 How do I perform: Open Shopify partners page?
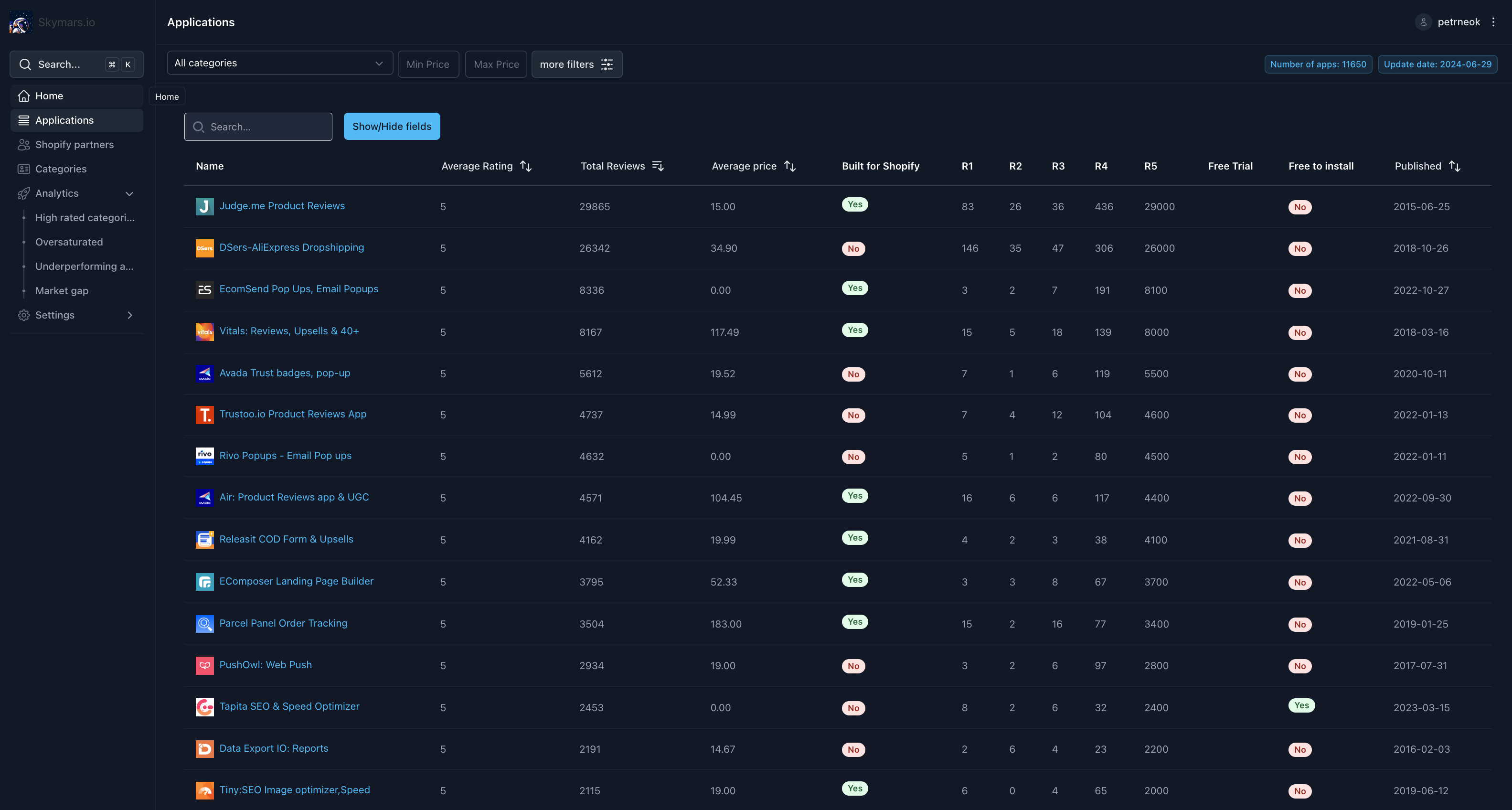76,144
